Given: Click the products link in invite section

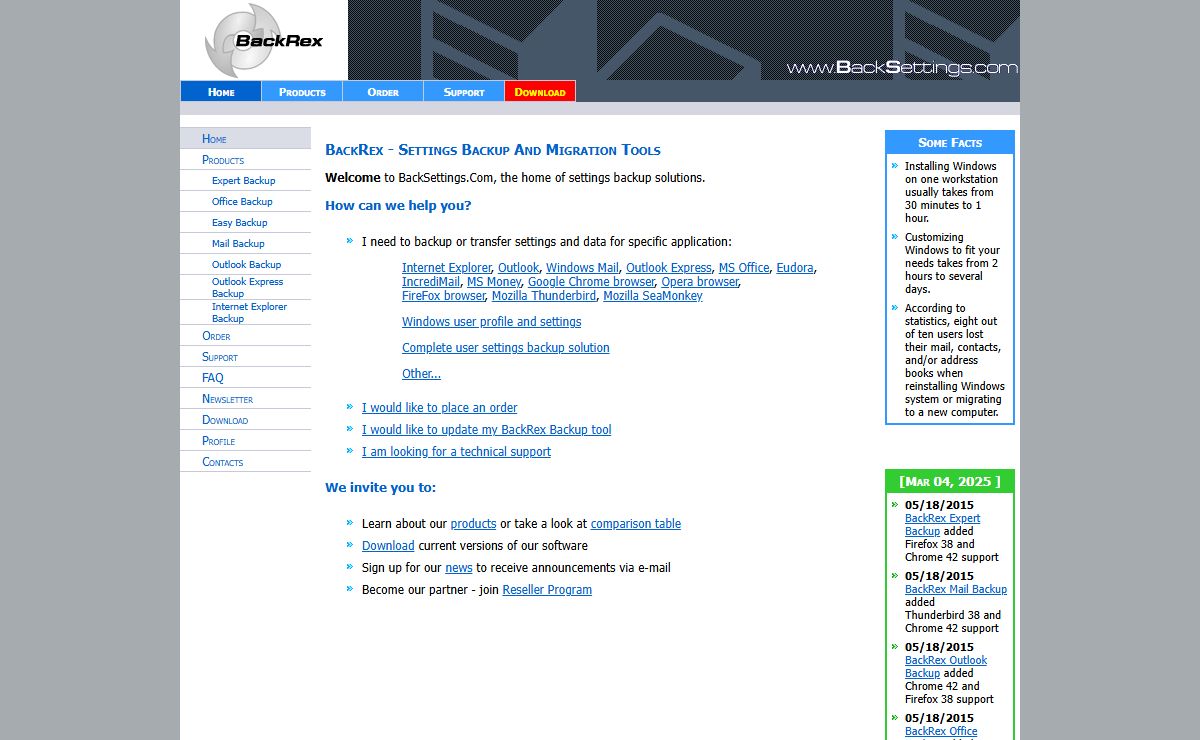Looking at the screenshot, I should (473, 523).
